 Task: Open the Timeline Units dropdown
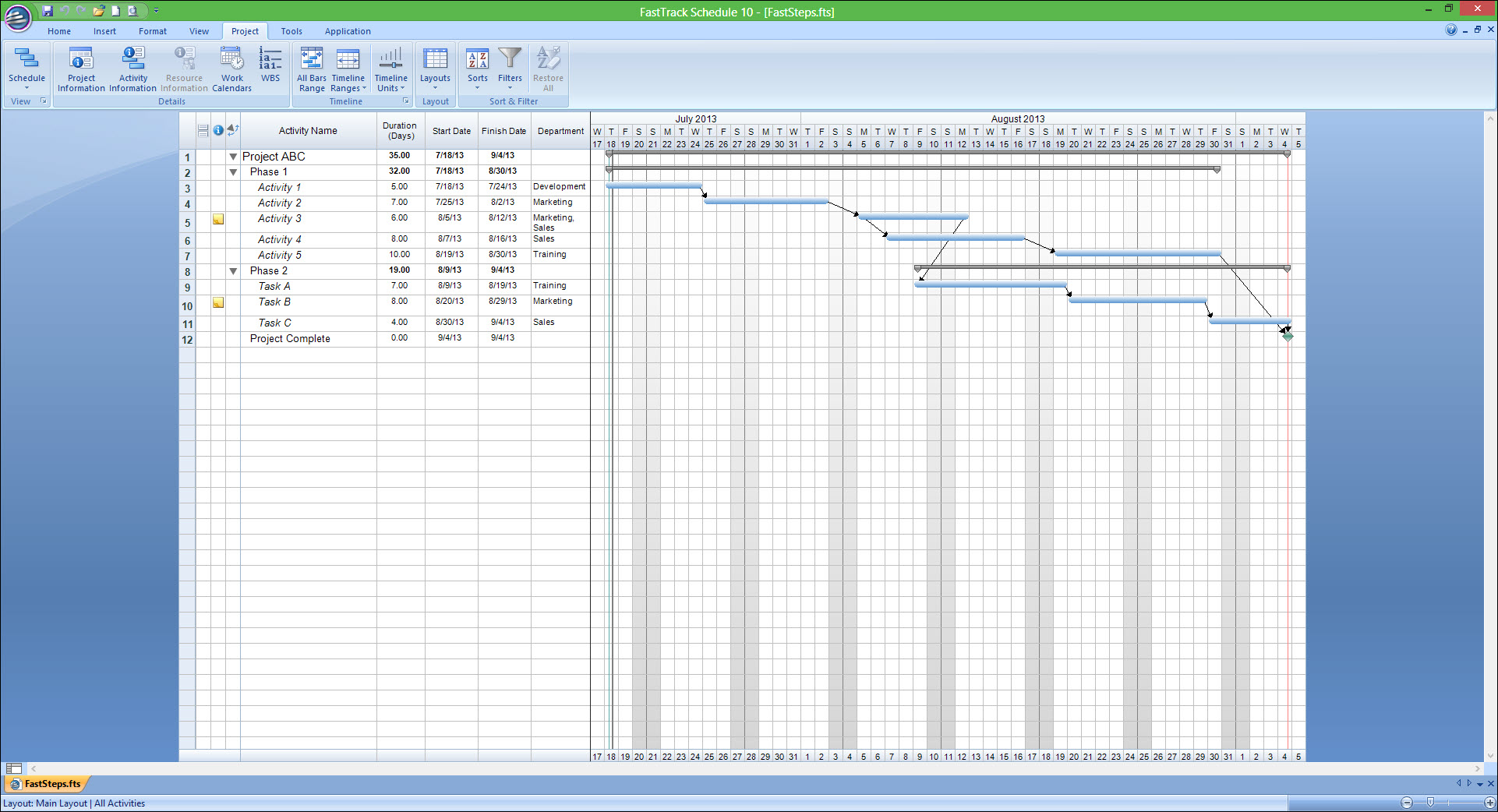(x=390, y=69)
